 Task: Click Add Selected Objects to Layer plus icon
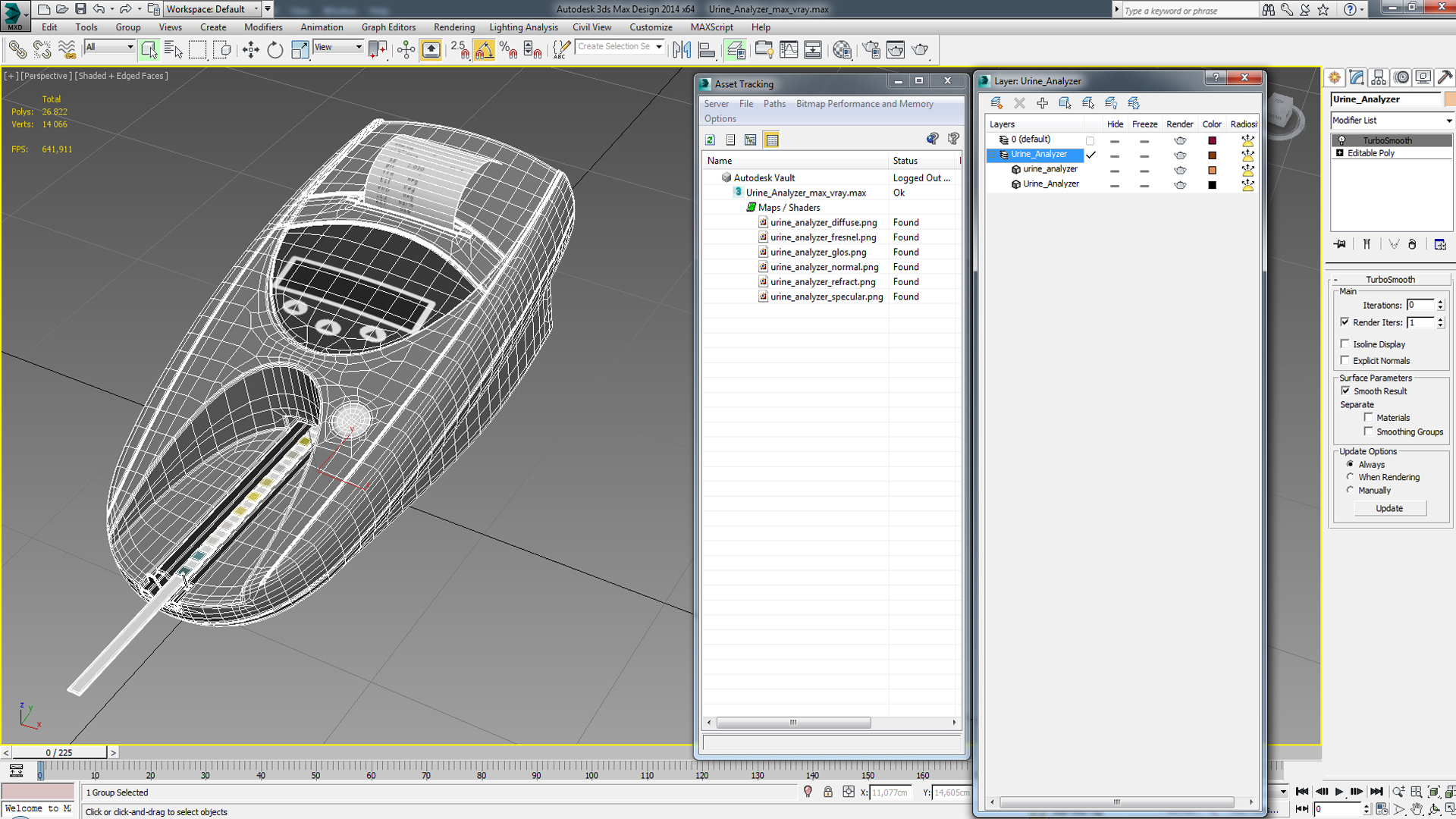click(x=1042, y=103)
